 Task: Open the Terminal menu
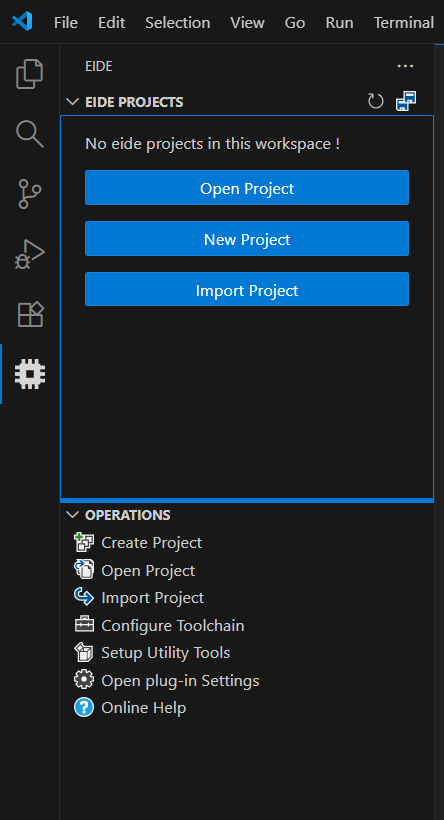tap(404, 22)
